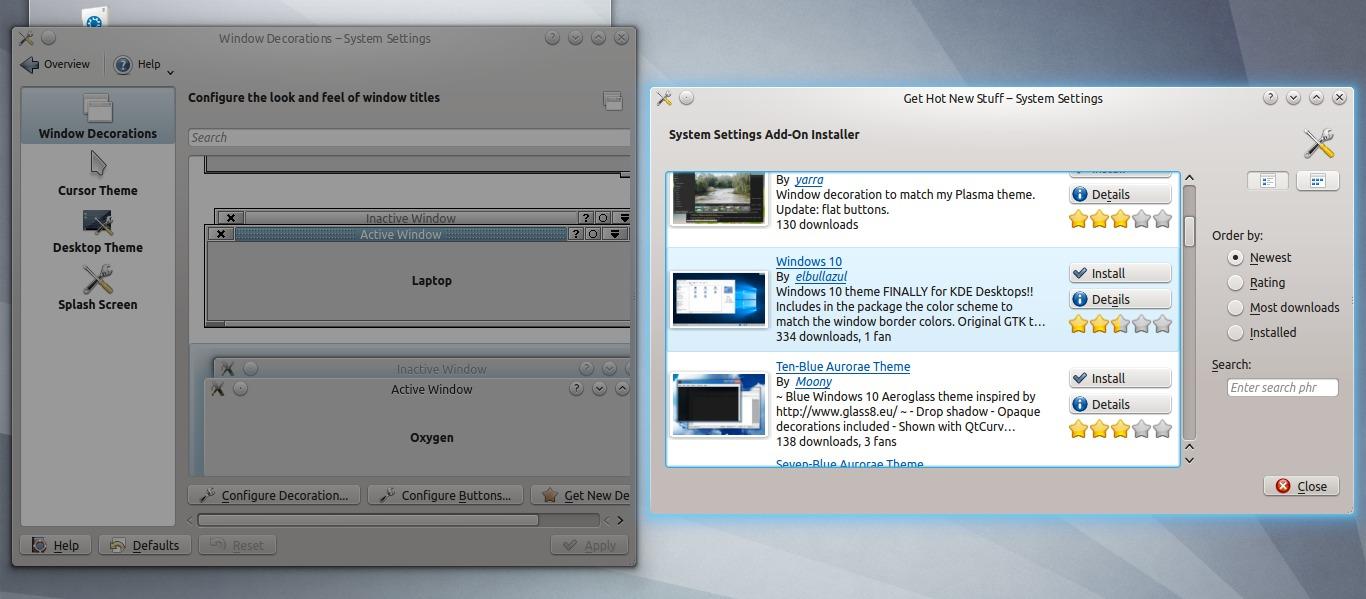Image resolution: width=1366 pixels, height=599 pixels.
Task: Rate the Windows 10 theme using its stars
Action: (x=1120, y=323)
